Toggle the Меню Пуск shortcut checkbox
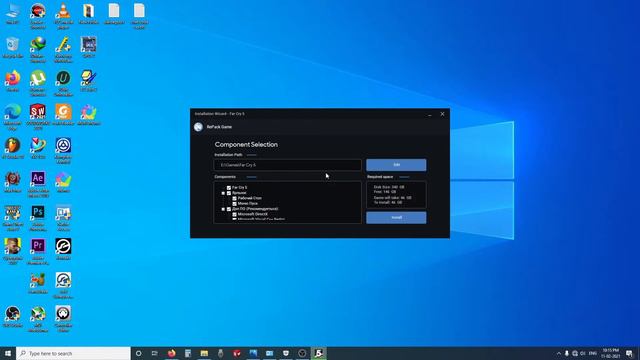 [234, 204]
